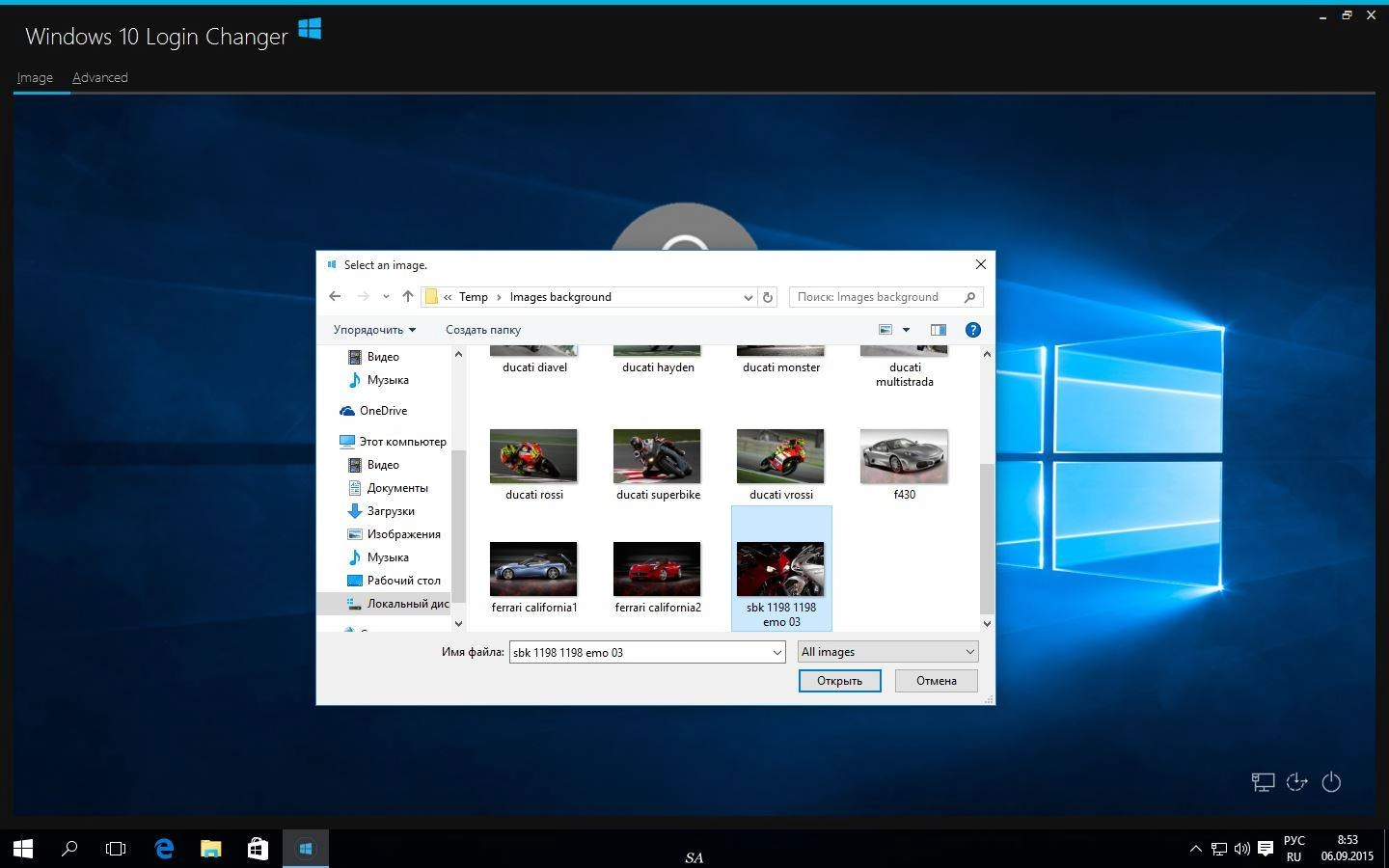Click the power icon on login preview
The image size is (1389, 868).
pyautogui.click(x=1331, y=782)
